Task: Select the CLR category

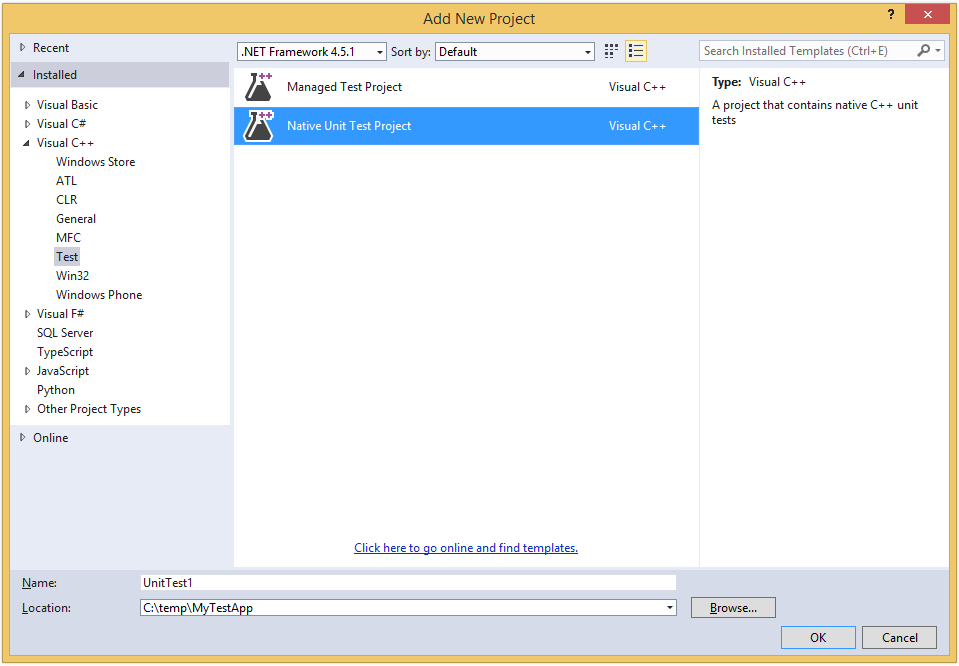Action: click(67, 200)
